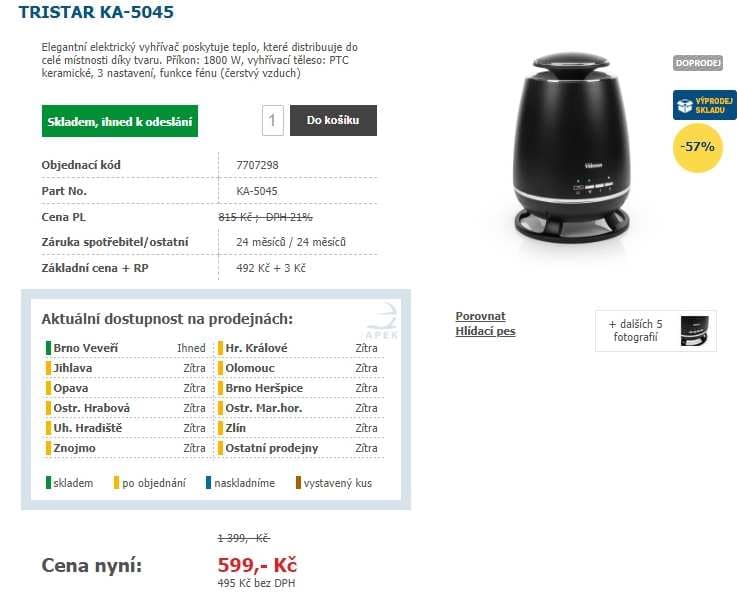Image resolution: width=737 pixels, height=593 pixels.
Task: Select the Znojmo store row
Action: (x=125, y=448)
